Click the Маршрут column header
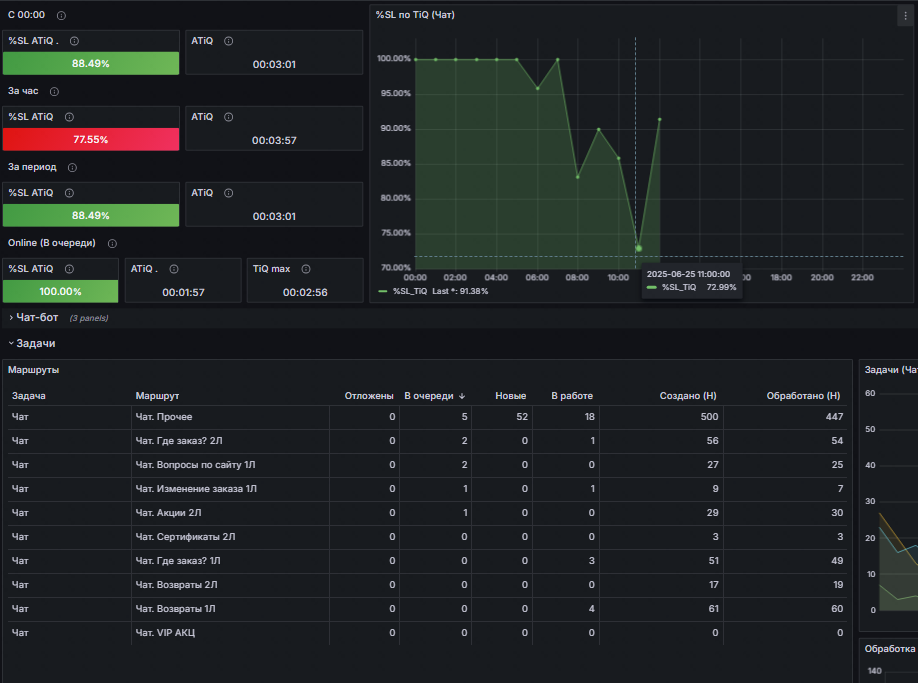Image resolution: width=918 pixels, height=683 pixels. point(157,396)
